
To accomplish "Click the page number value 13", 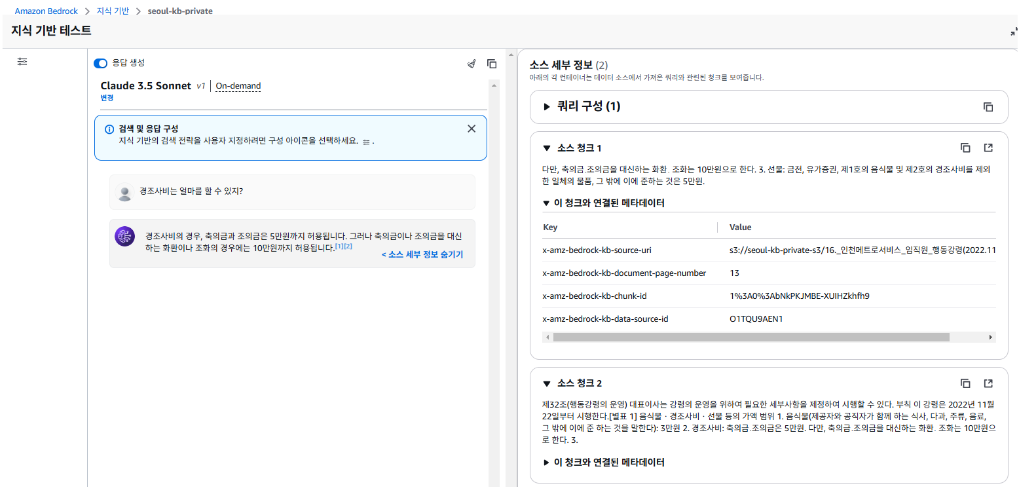I will coord(734,273).
